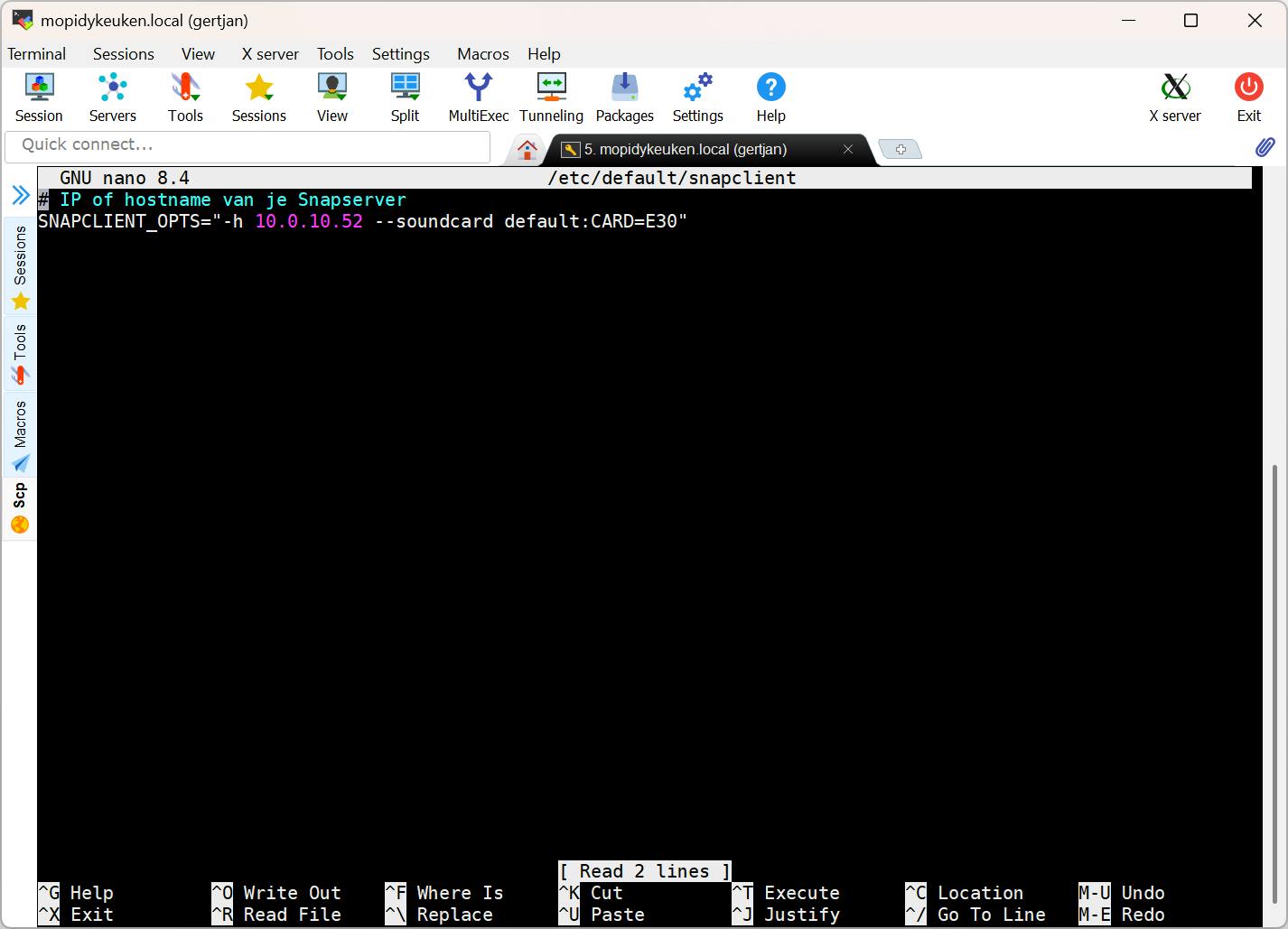This screenshot has height=929, width=1288.
Task: Open the Scp sidebar tab
Action: coord(20,508)
